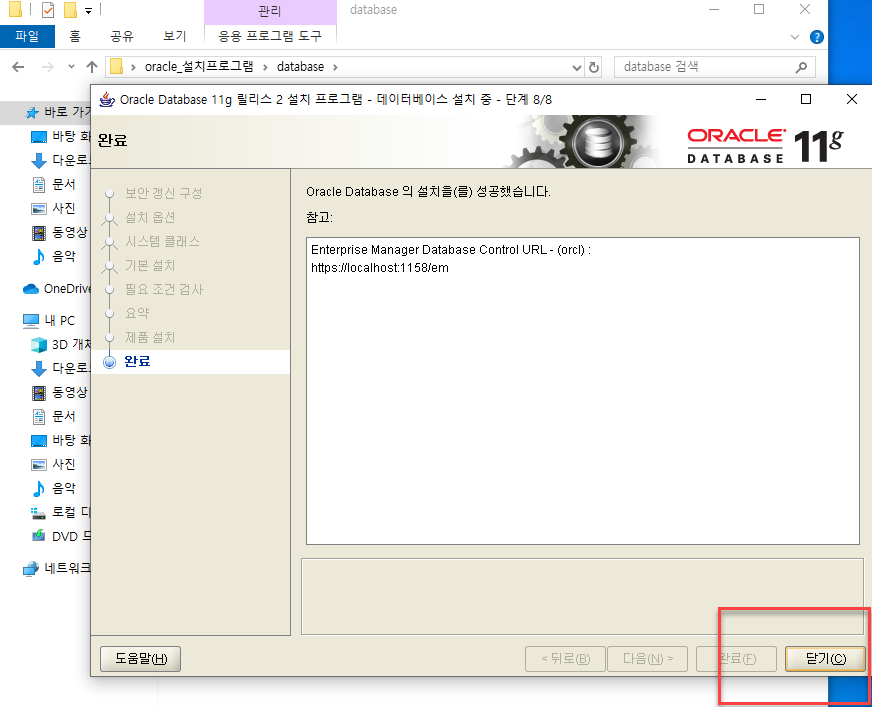Open 동영상 under quick access
This screenshot has width=872, height=707.
[x=60, y=232]
